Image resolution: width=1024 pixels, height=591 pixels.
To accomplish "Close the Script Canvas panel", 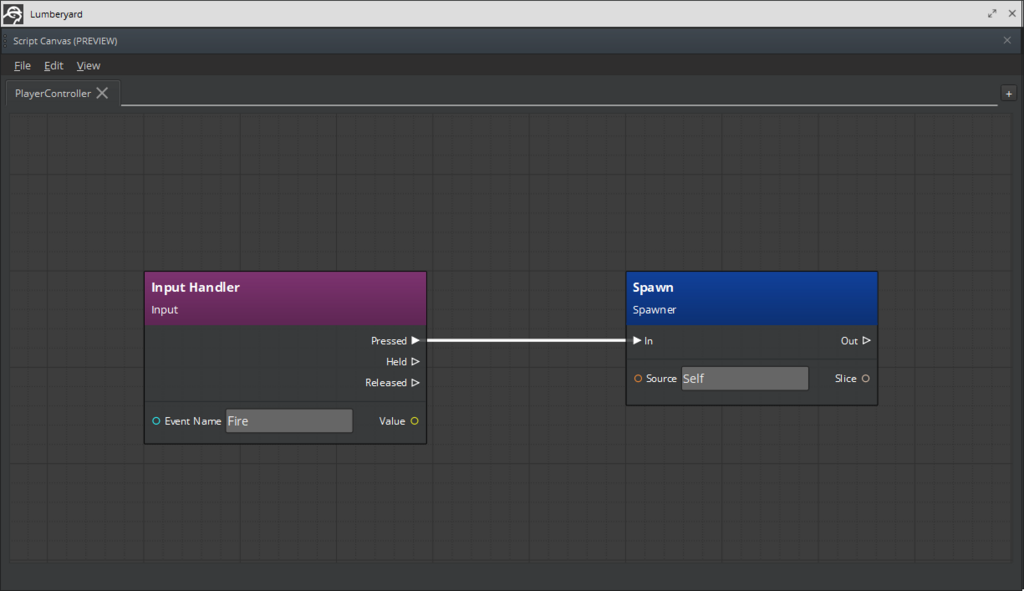I will [1007, 40].
